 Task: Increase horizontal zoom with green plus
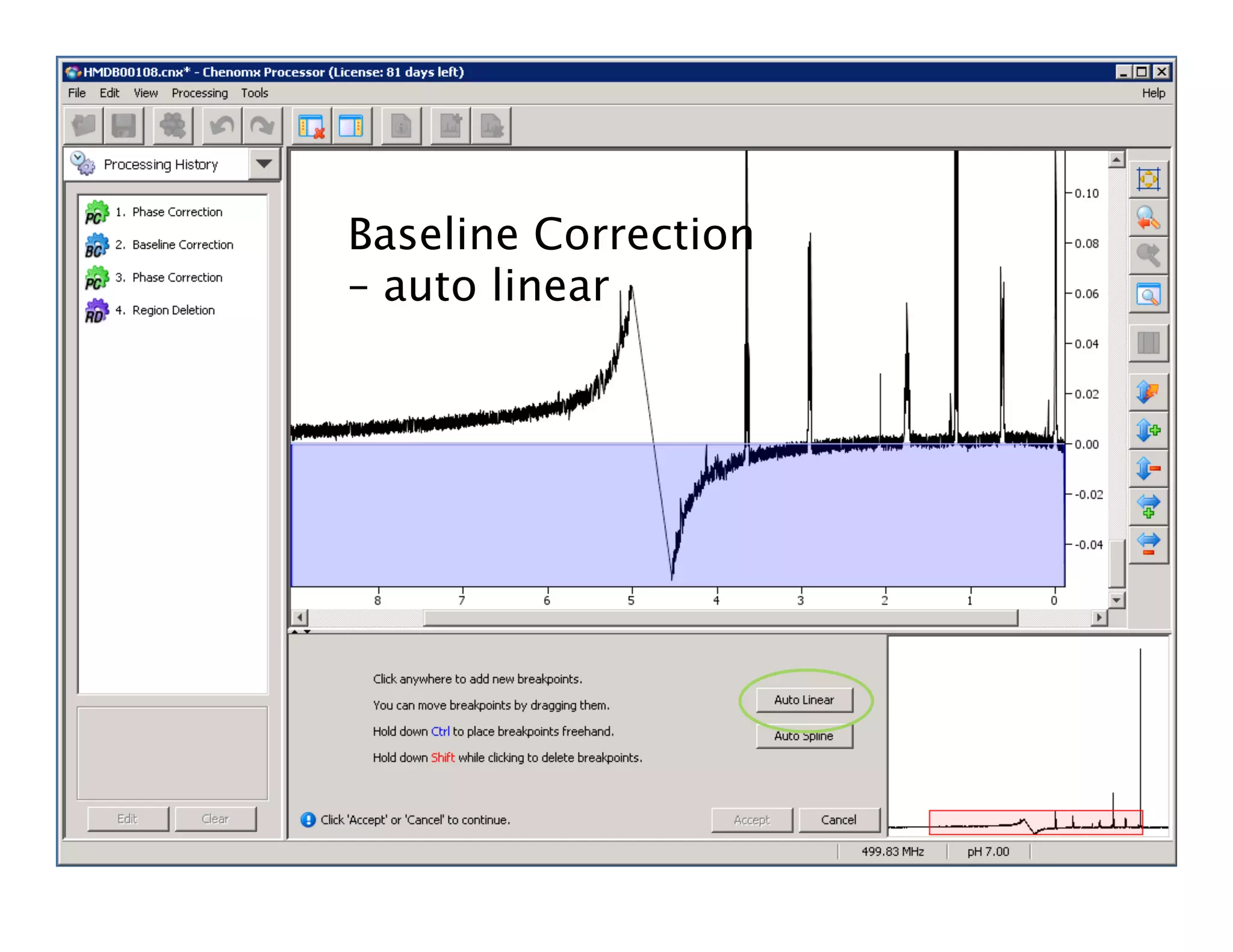pyautogui.click(x=1148, y=507)
